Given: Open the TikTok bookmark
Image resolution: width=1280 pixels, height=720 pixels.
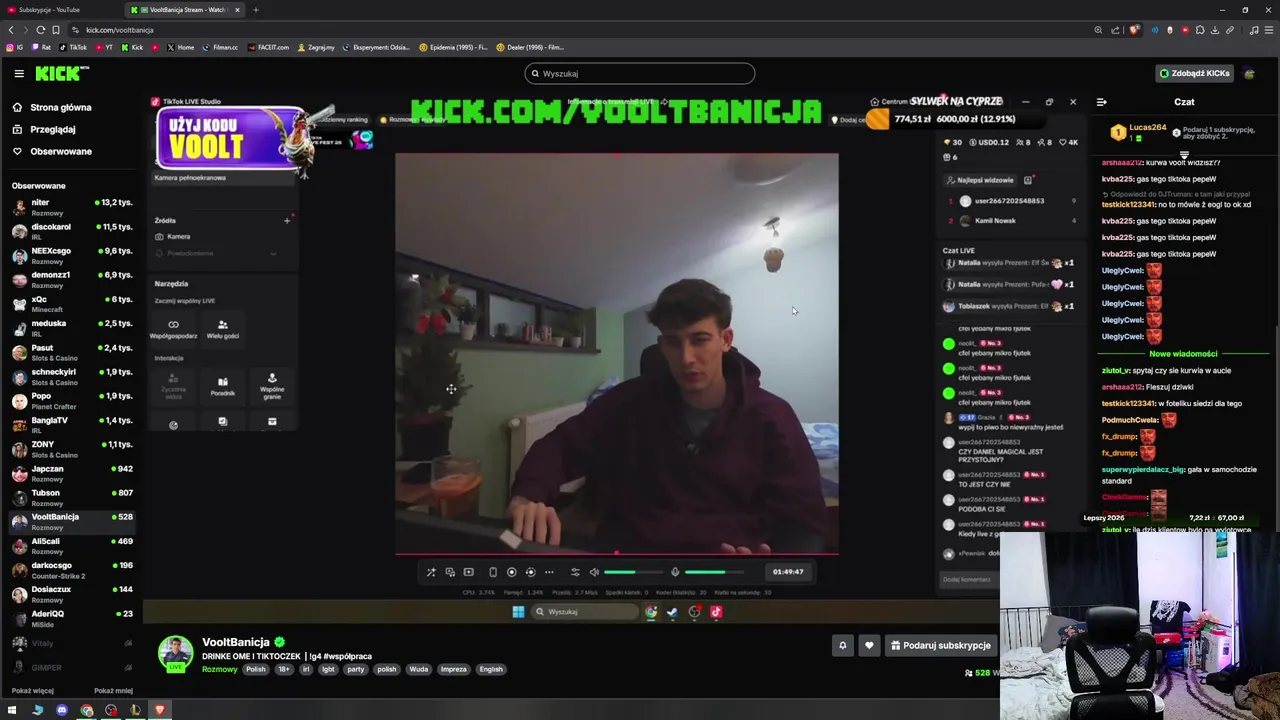Looking at the screenshot, I should 73,47.
